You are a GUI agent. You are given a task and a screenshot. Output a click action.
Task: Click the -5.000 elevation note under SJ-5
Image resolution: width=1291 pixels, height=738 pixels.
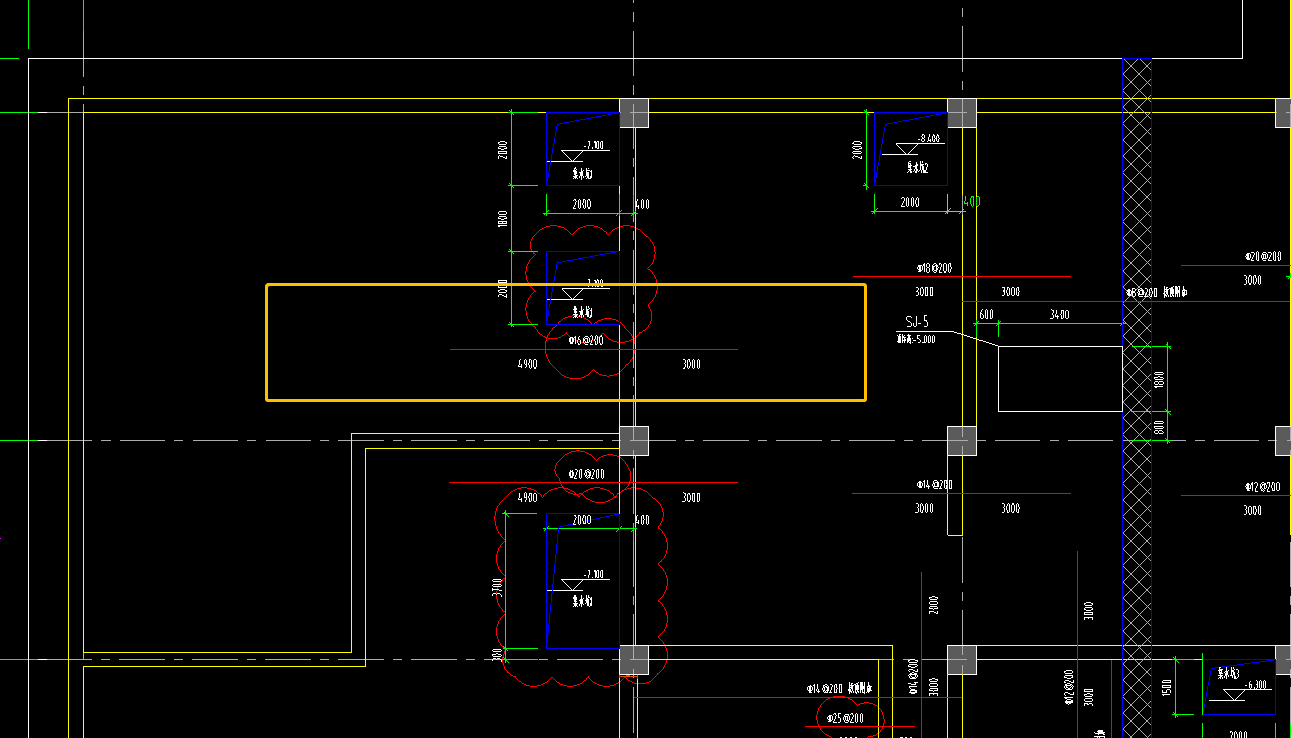916,339
